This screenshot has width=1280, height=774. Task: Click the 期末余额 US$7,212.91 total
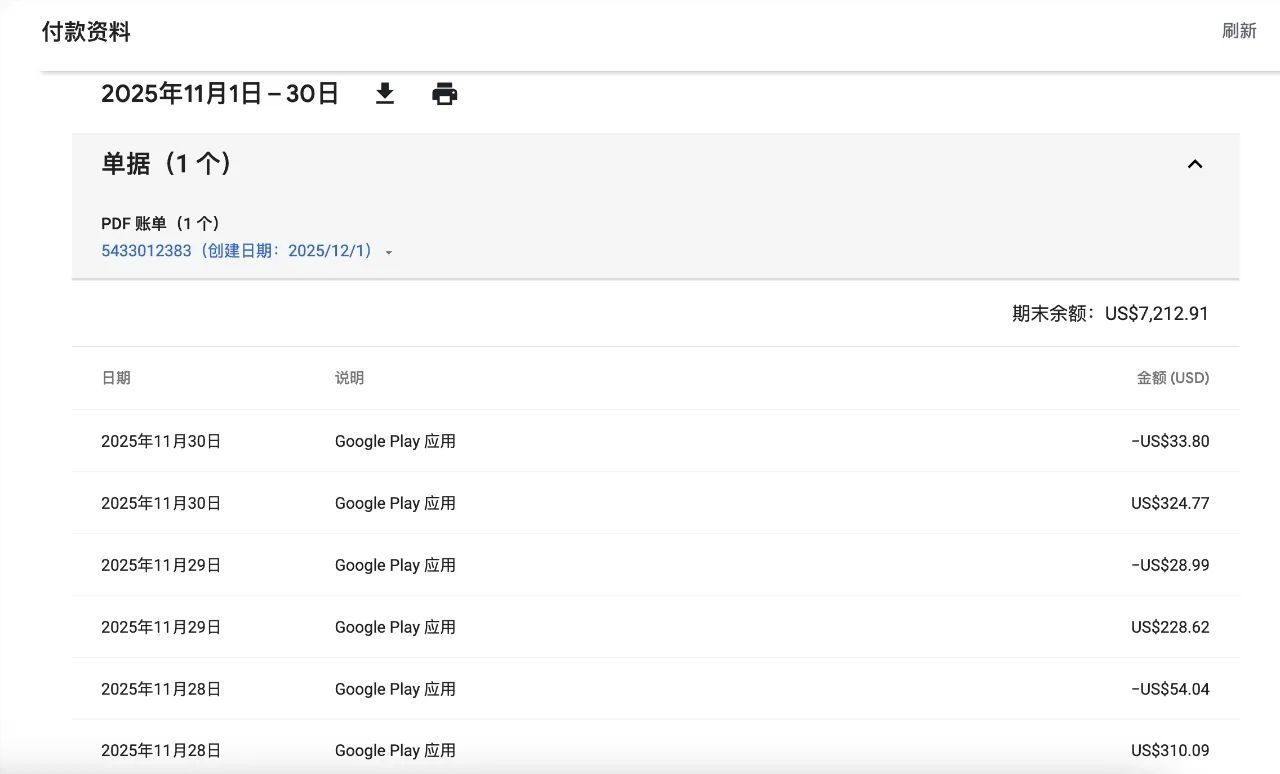pyautogui.click(x=1110, y=314)
